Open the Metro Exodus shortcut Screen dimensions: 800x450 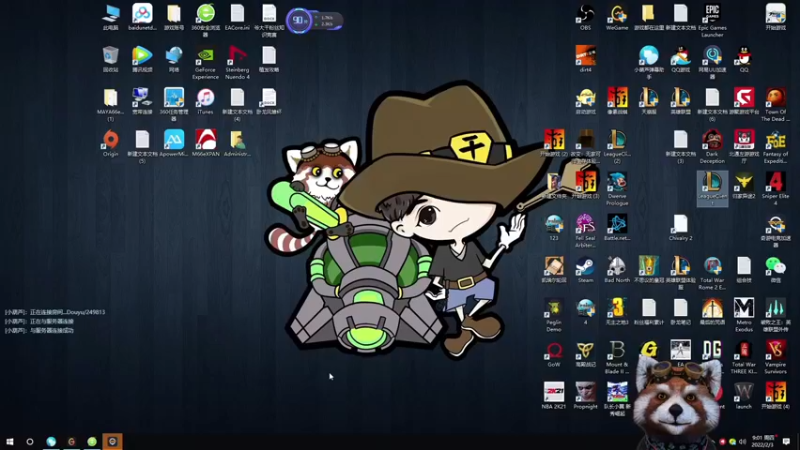click(743, 315)
